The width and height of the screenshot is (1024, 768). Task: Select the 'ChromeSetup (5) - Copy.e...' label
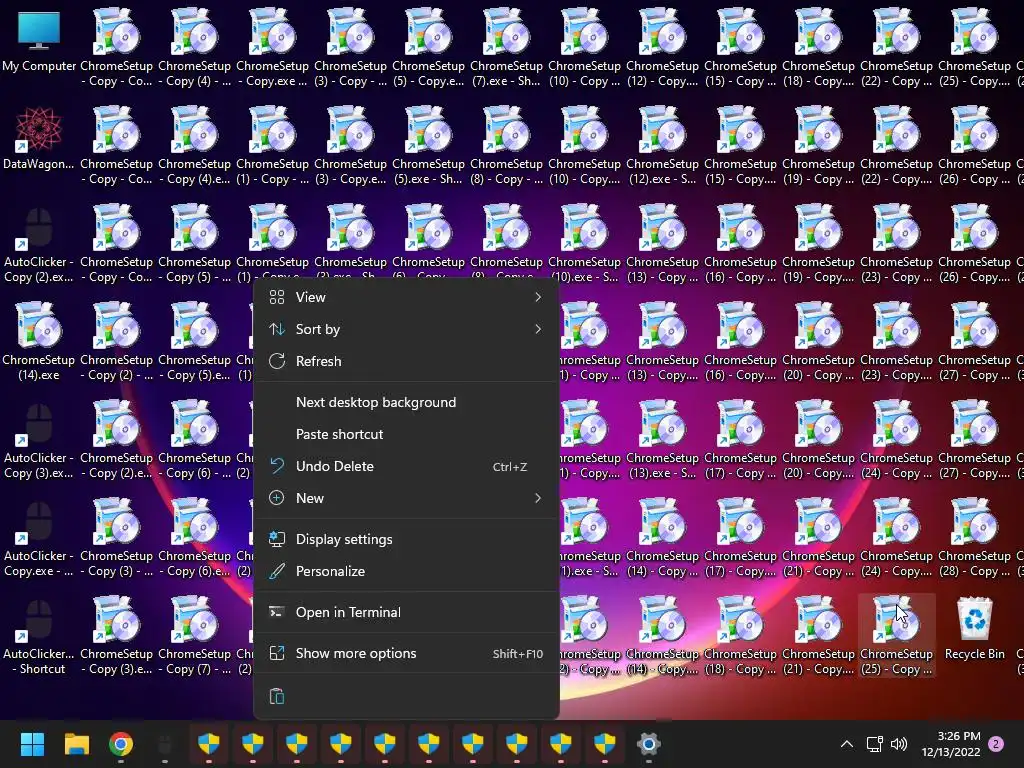[428, 74]
